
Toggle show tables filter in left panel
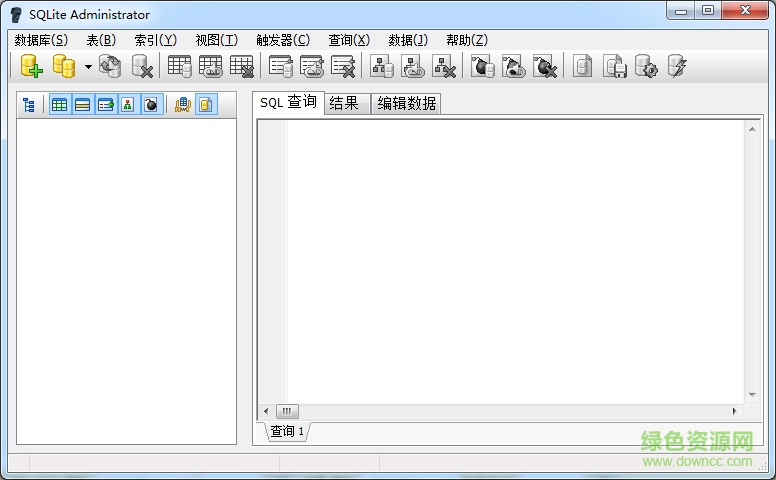[x=59, y=105]
